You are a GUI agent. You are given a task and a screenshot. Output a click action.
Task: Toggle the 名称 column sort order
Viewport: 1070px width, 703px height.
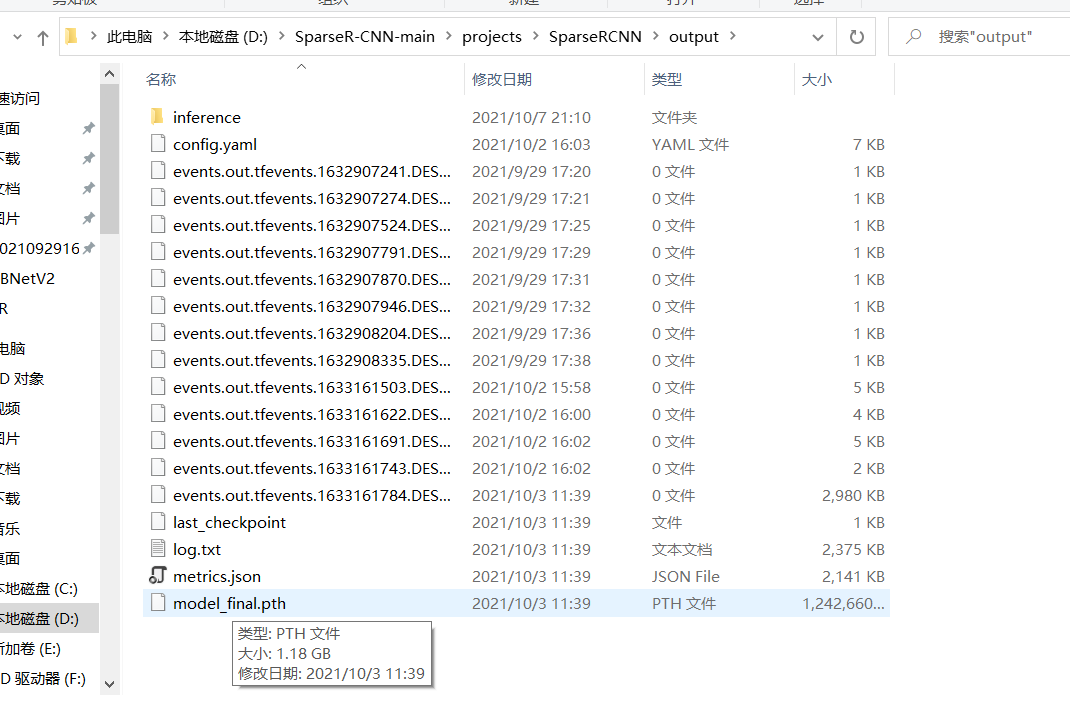160,80
